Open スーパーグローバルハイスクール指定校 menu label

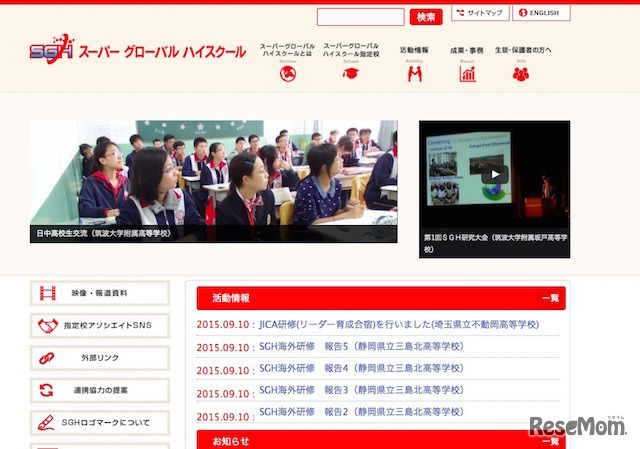click(351, 50)
